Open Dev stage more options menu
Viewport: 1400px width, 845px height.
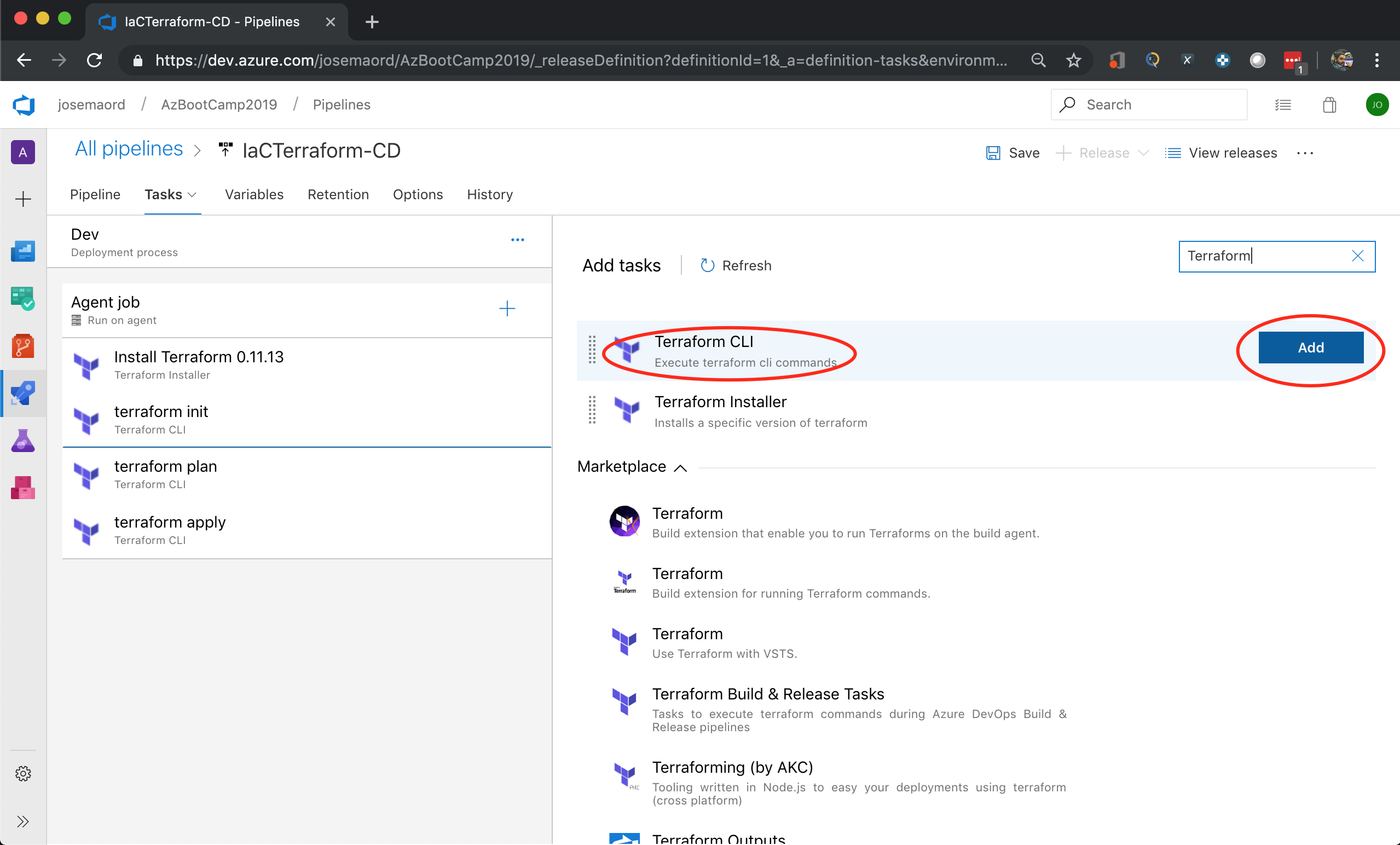point(517,240)
